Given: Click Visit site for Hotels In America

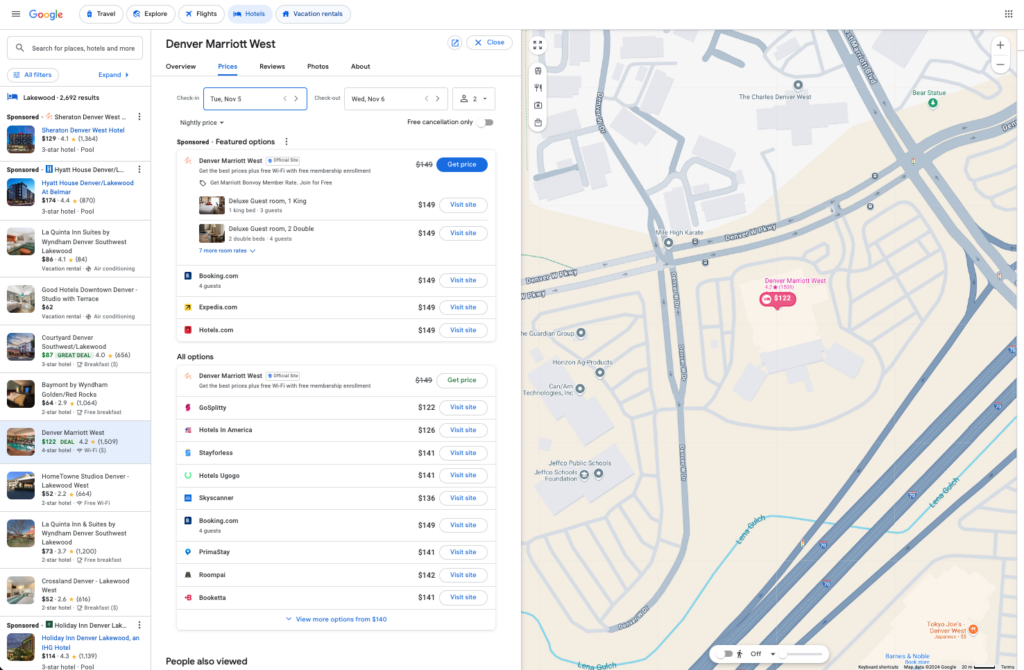Looking at the screenshot, I should coord(463,430).
